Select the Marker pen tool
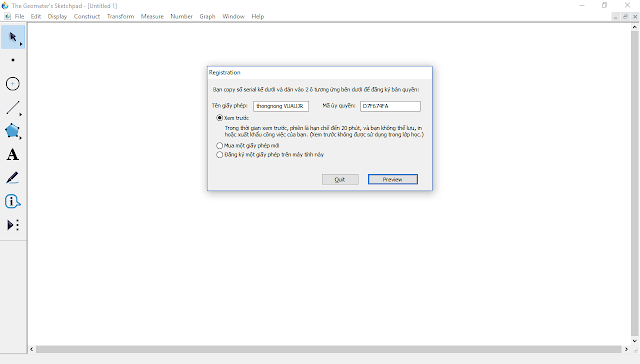Screen dimensions: 640x364 tap(13, 178)
